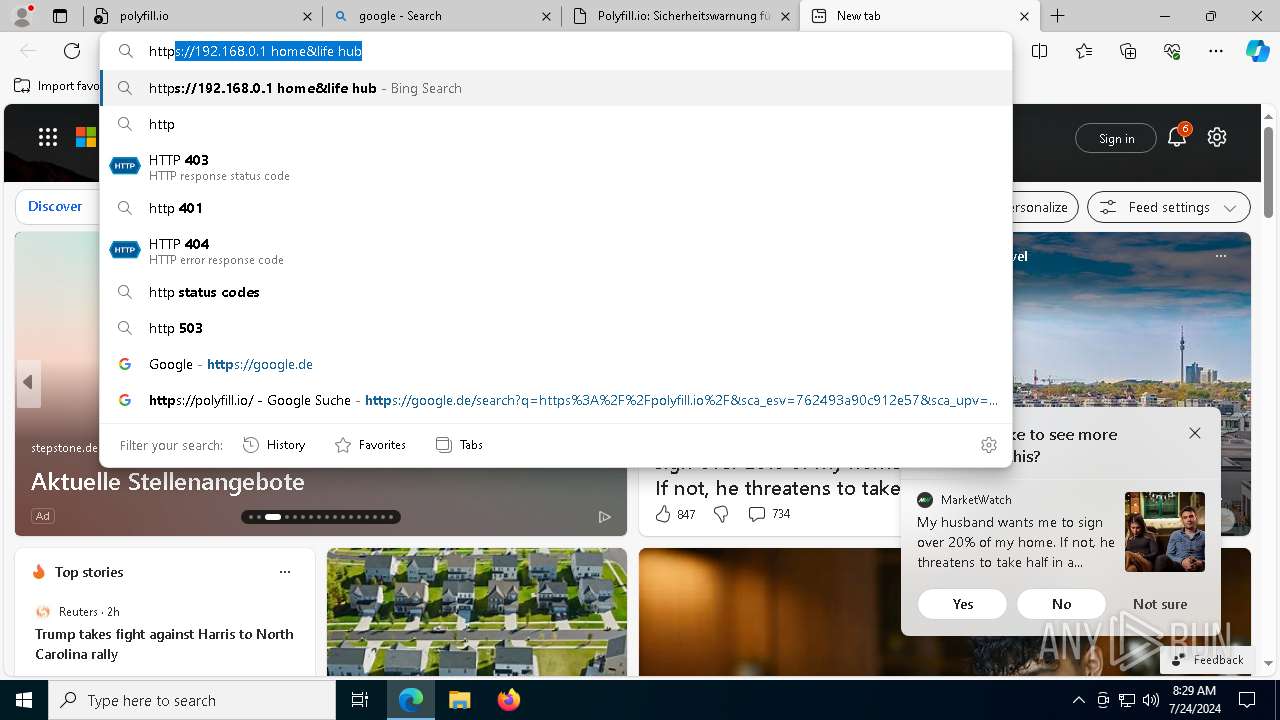Open the Windows Start button

24,700
